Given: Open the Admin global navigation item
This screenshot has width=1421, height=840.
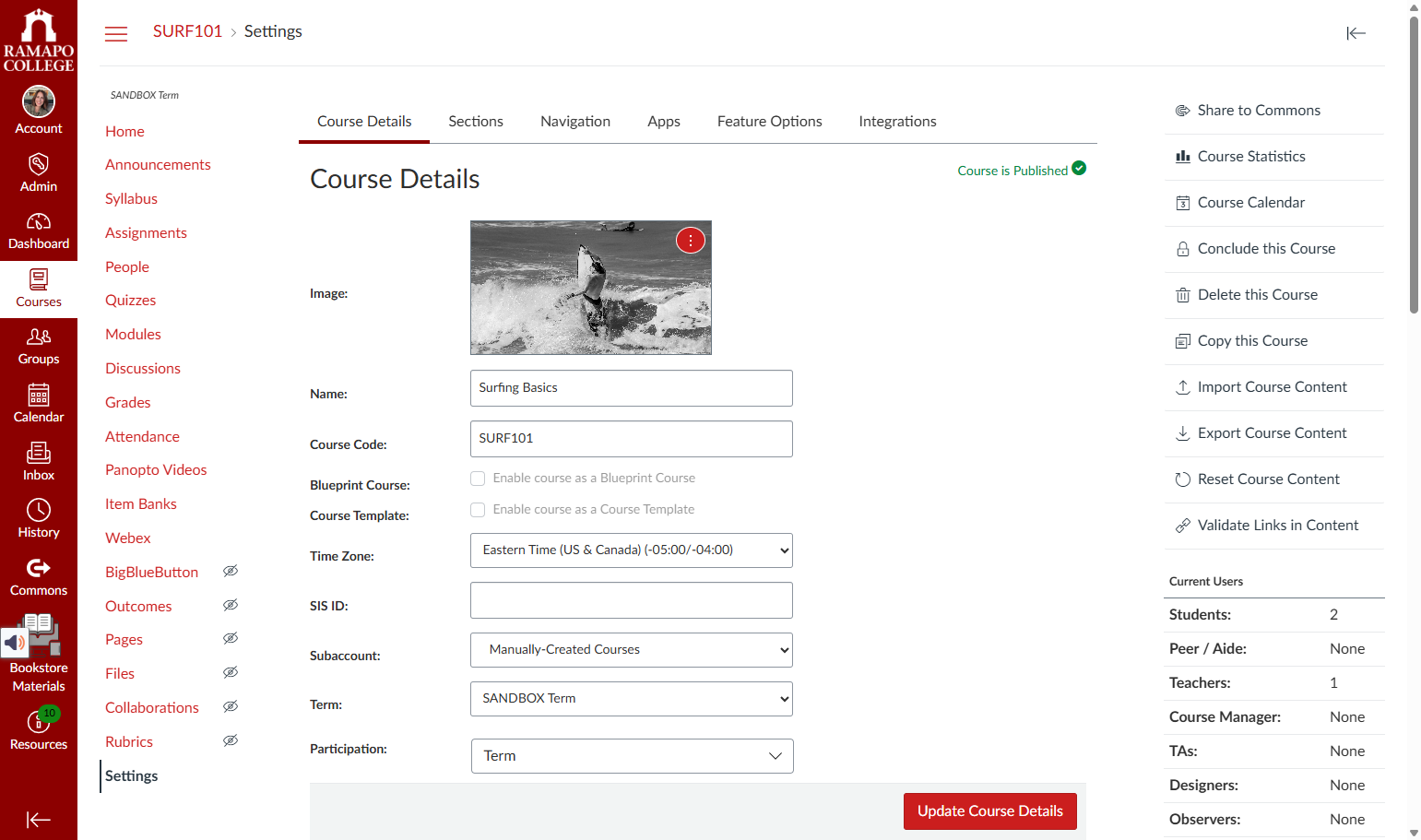Looking at the screenshot, I should (39, 173).
